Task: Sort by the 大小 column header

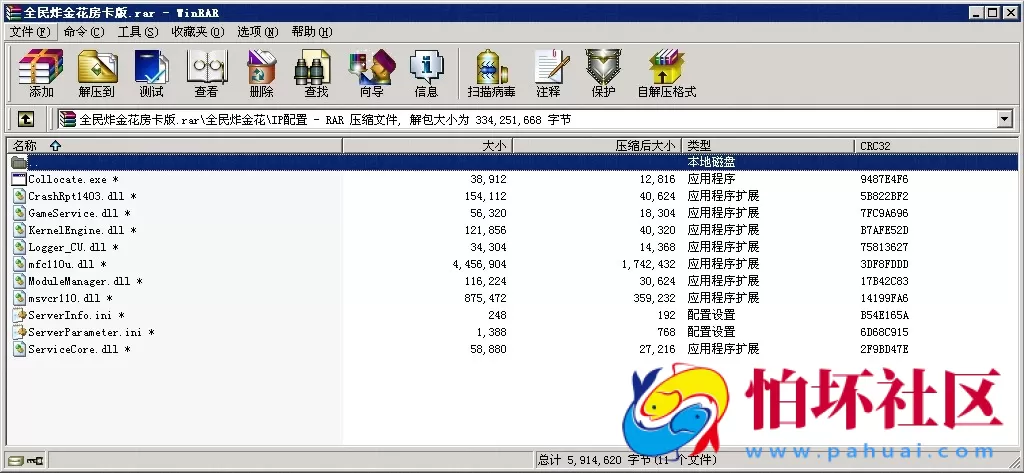Action: pyautogui.click(x=427, y=146)
